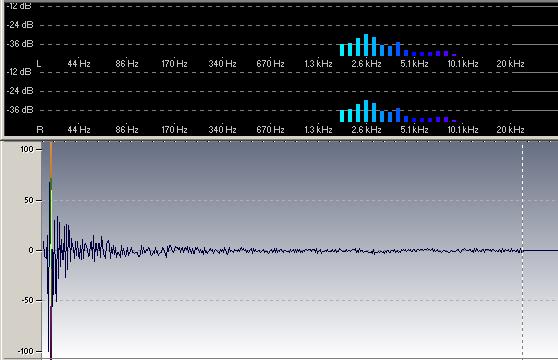Select the R channel 86 Hz label
The height and width of the screenshot is (360, 558).
click(127, 130)
